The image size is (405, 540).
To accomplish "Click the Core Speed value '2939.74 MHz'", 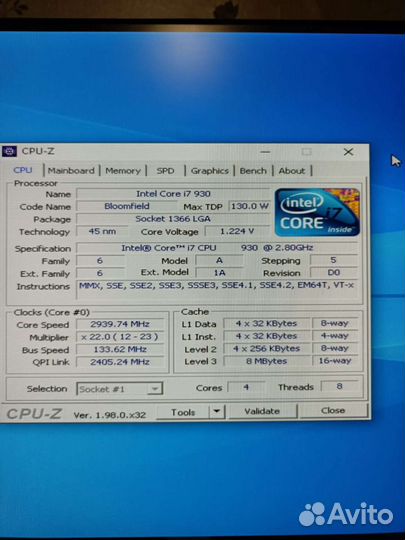I will tap(120, 324).
